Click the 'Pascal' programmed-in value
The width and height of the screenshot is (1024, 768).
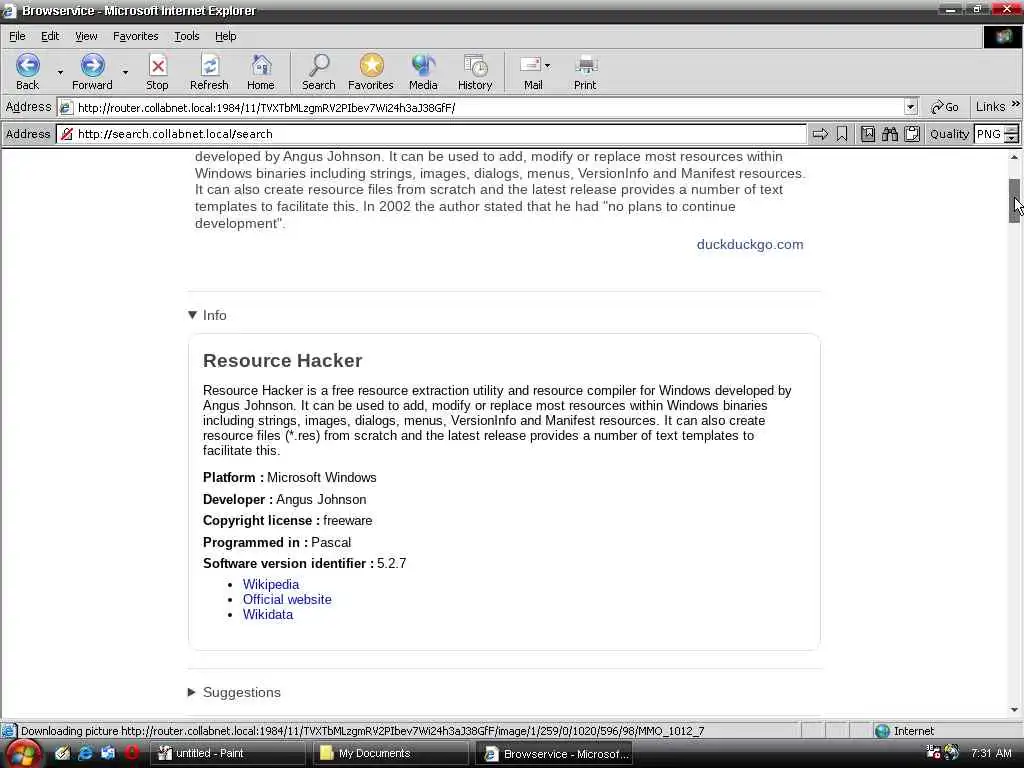click(330, 542)
